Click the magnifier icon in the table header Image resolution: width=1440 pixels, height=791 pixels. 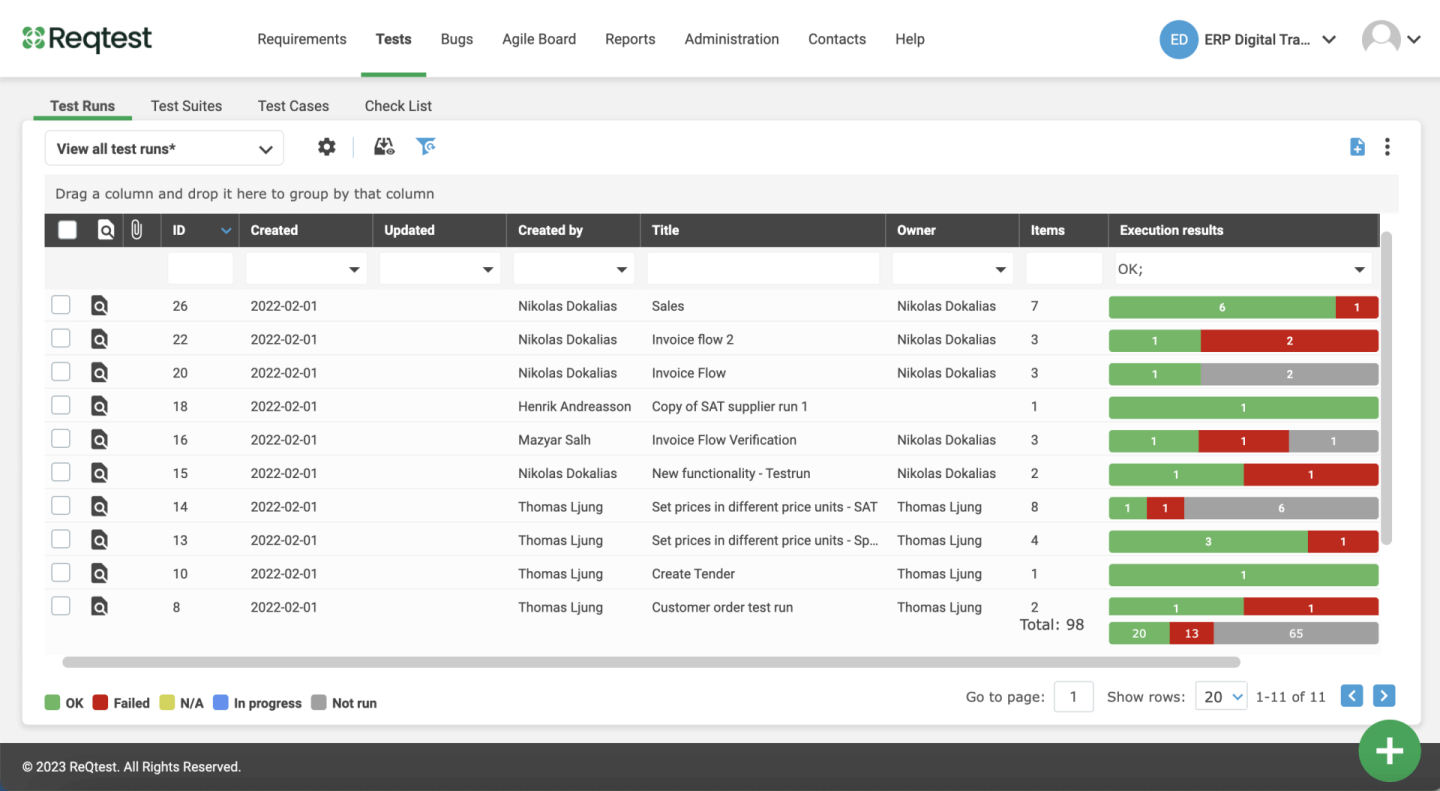[106, 230]
